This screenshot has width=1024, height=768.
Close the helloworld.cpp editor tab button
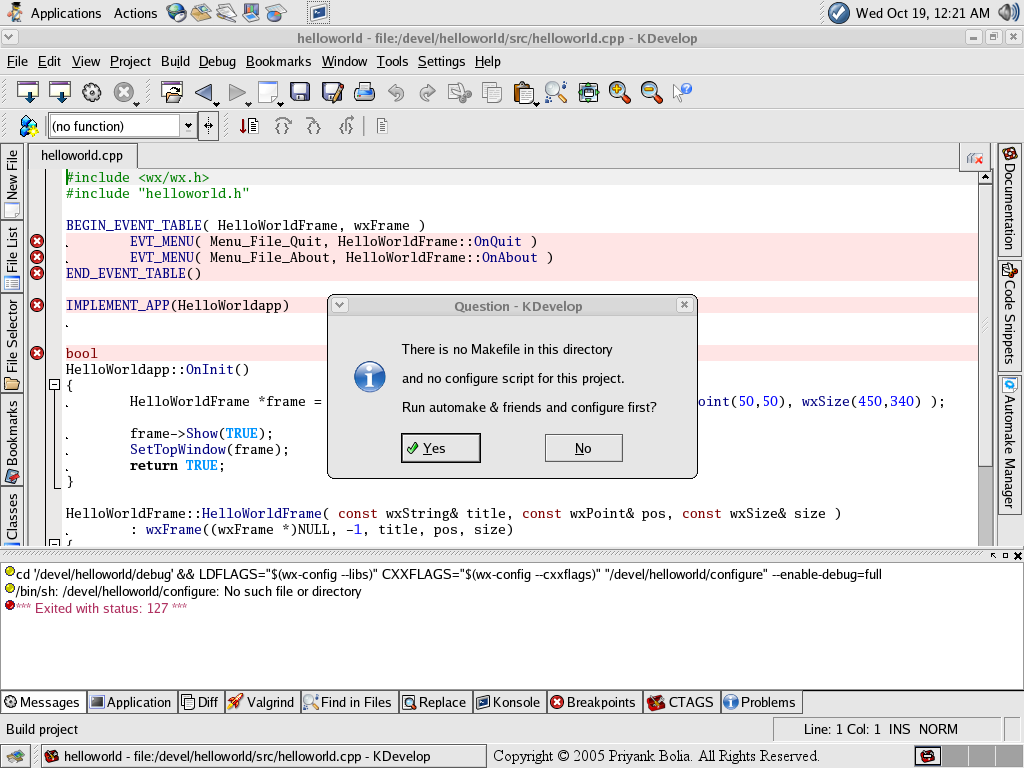975,158
